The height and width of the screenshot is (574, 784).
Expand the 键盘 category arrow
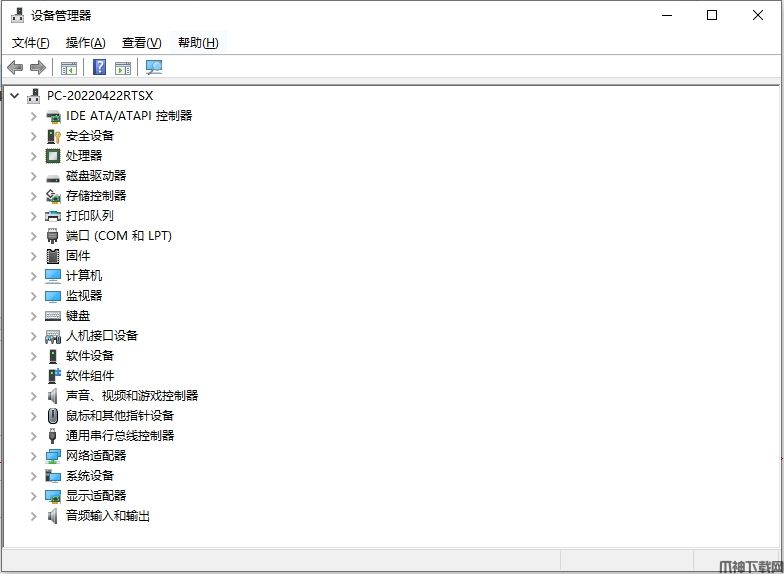point(34,316)
